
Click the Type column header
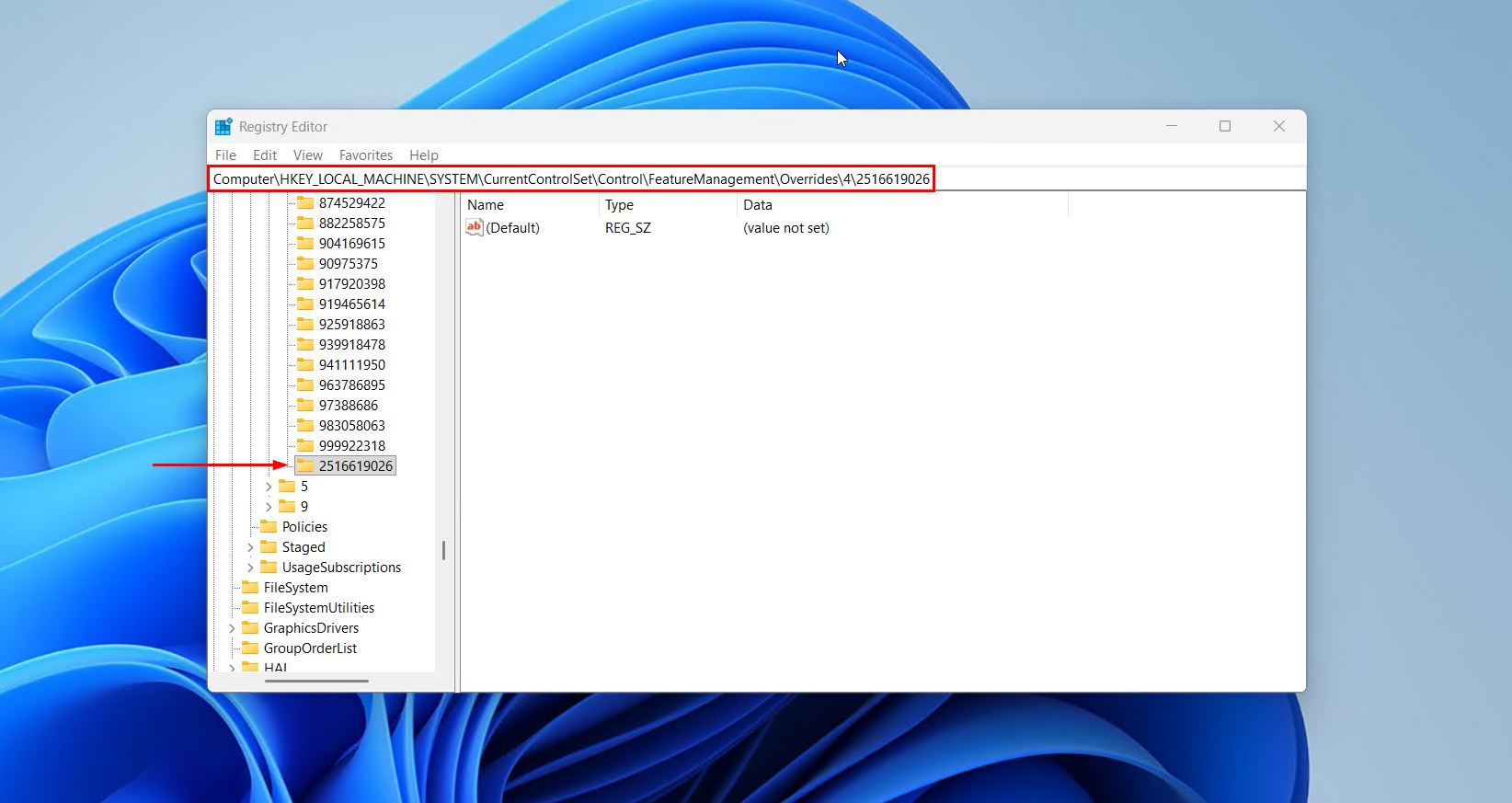click(668, 205)
